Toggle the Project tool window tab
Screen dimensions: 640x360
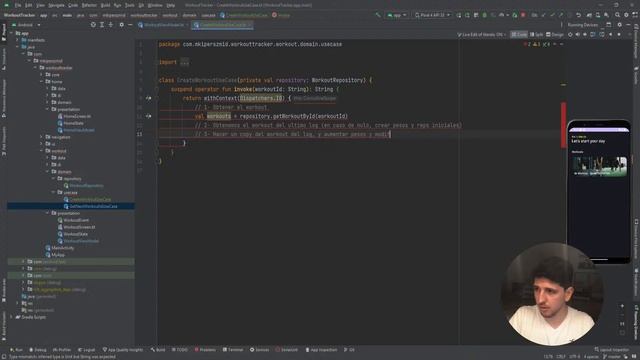pos(4,32)
